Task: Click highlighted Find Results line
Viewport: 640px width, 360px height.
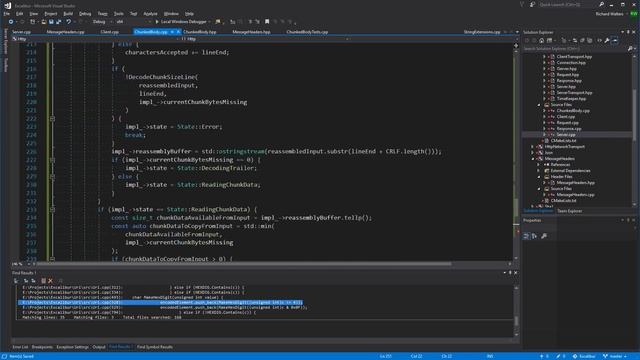Action: (161, 302)
